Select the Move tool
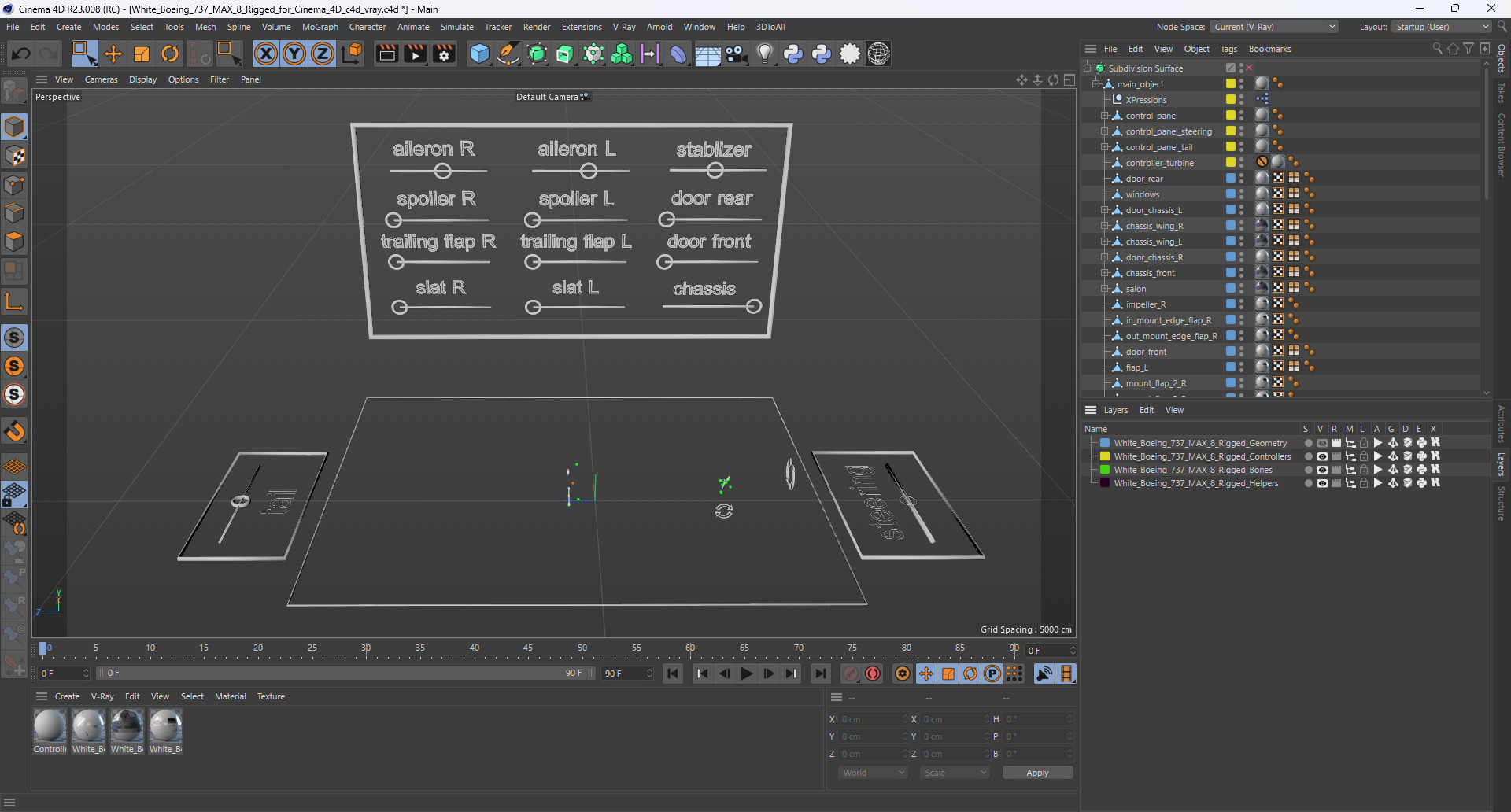The height and width of the screenshot is (812, 1511). point(113,54)
